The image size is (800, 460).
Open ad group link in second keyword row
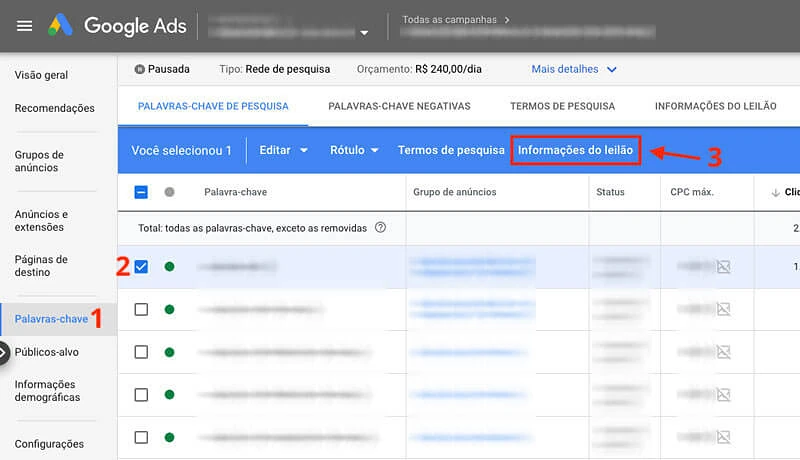click(x=472, y=309)
